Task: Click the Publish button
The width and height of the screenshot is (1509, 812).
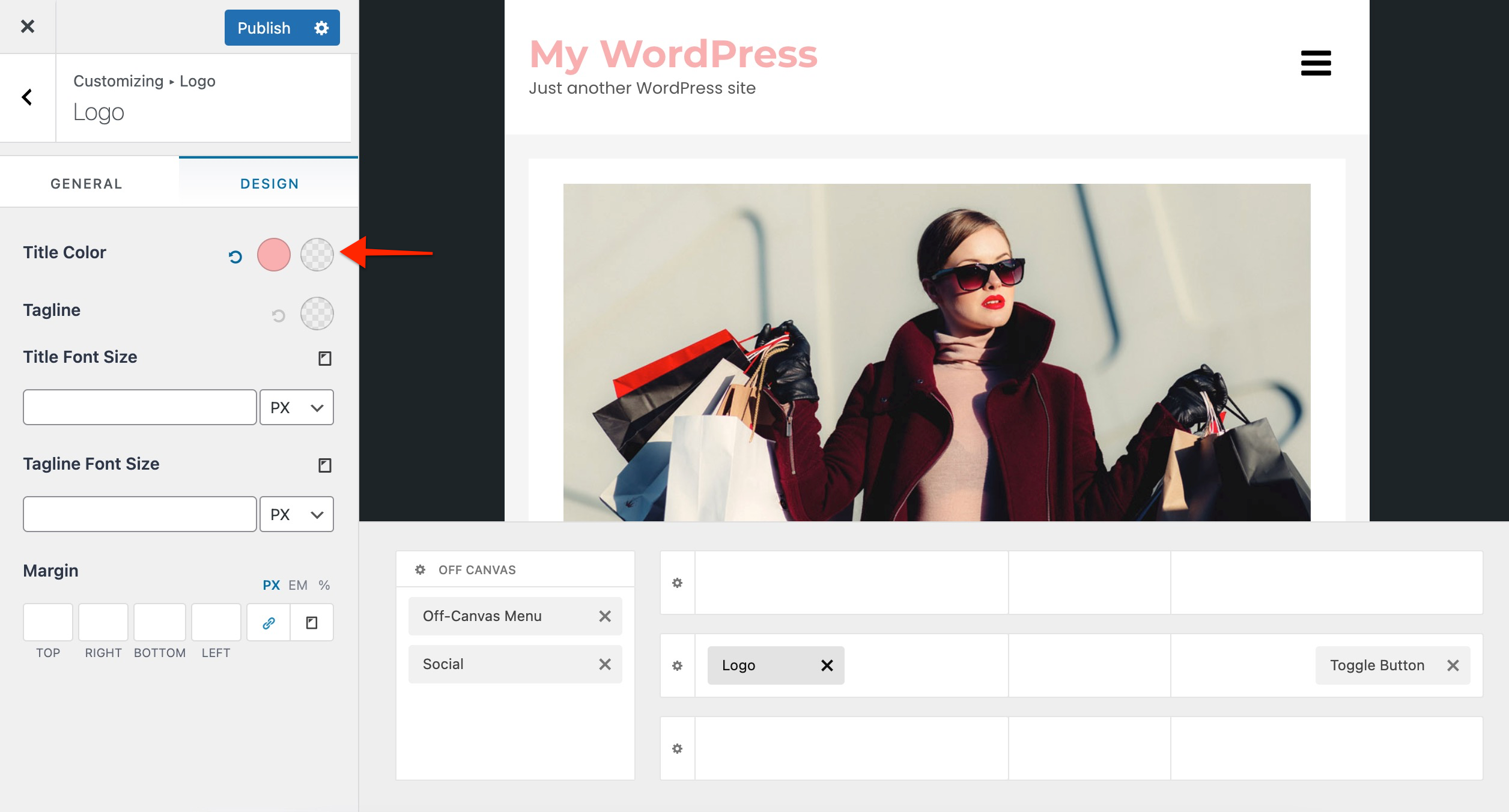Action: (264, 28)
